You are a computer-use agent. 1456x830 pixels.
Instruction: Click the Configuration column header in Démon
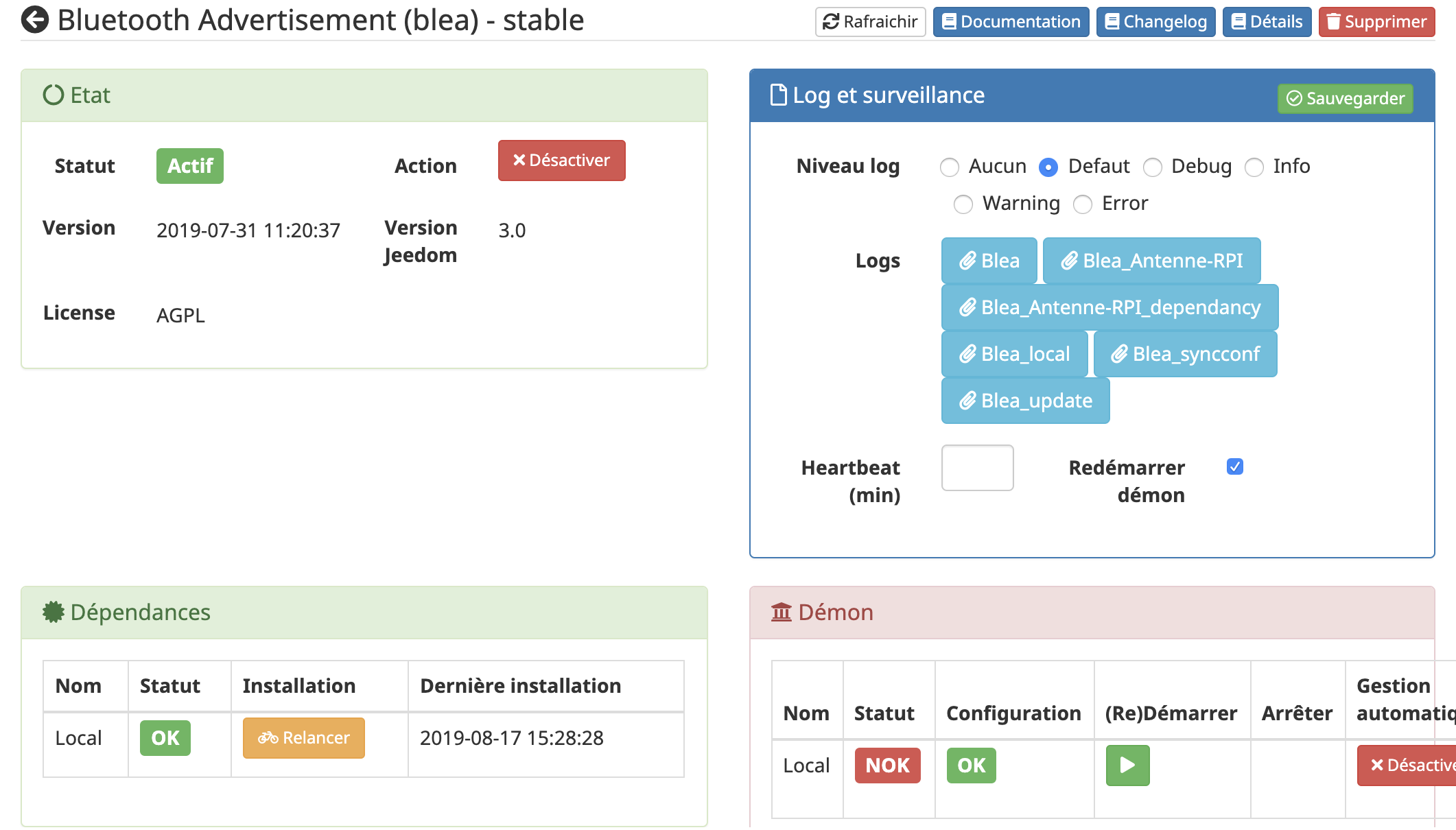pos(1013,713)
